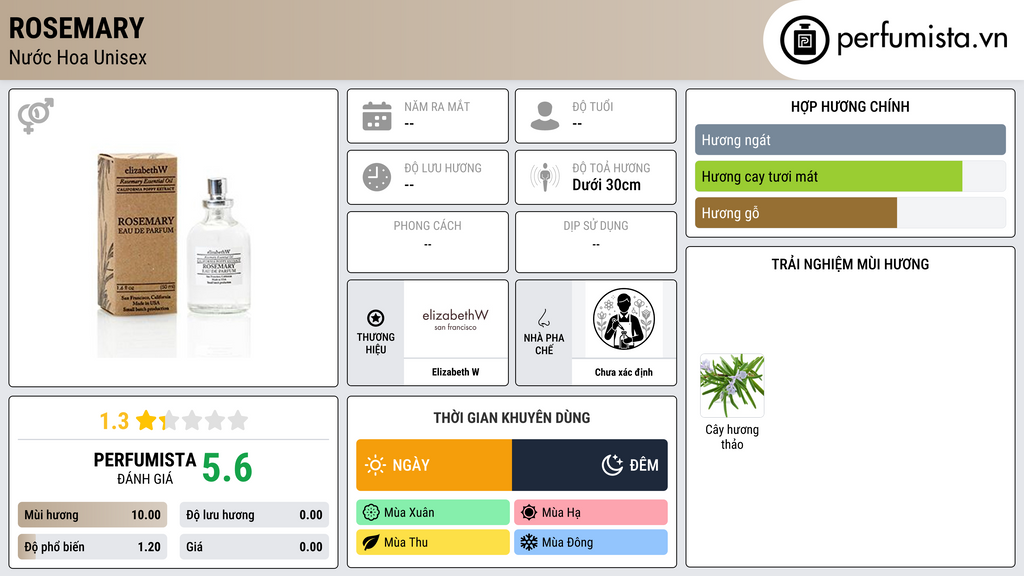This screenshot has height=576, width=1024.
Task: Click the Nước Hoa Unisex subtitle
Action: [x=78, y=57]
